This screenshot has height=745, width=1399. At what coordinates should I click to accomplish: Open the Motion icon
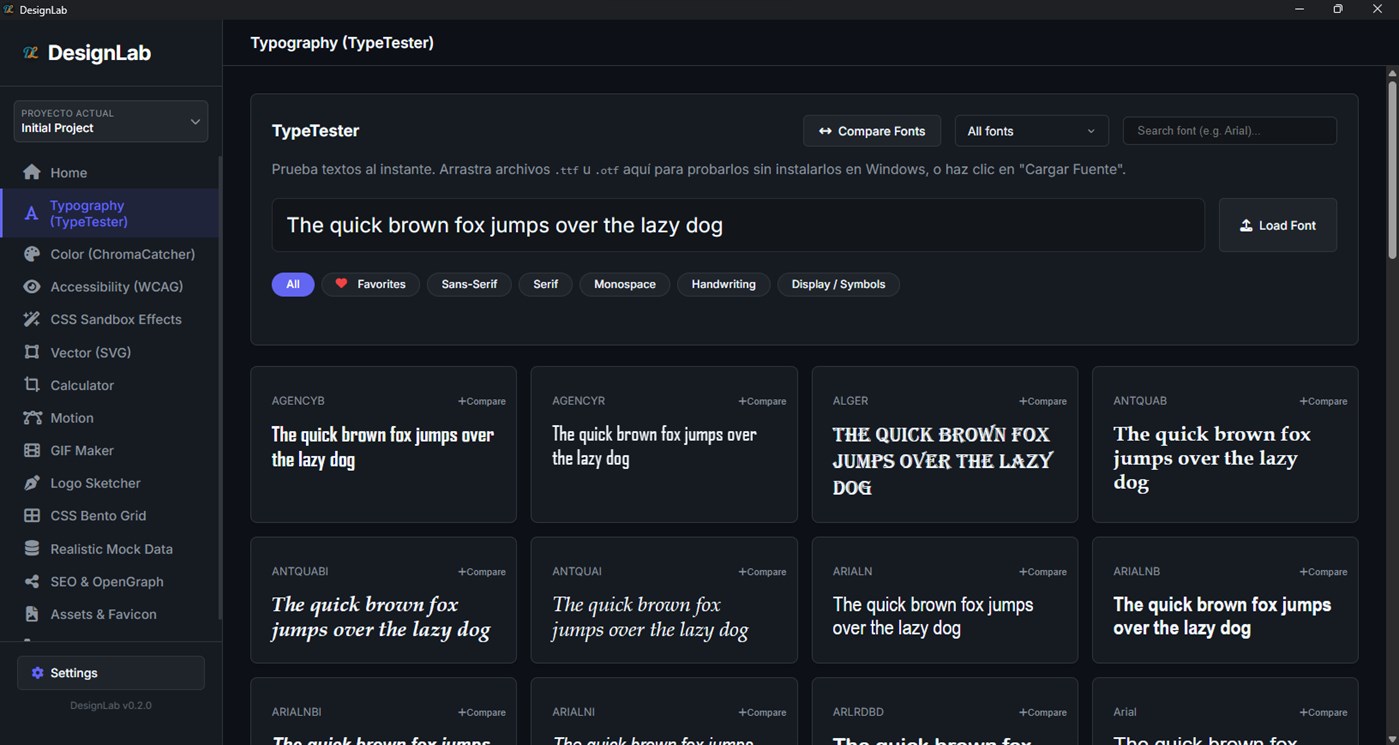[x=32, y=418]
